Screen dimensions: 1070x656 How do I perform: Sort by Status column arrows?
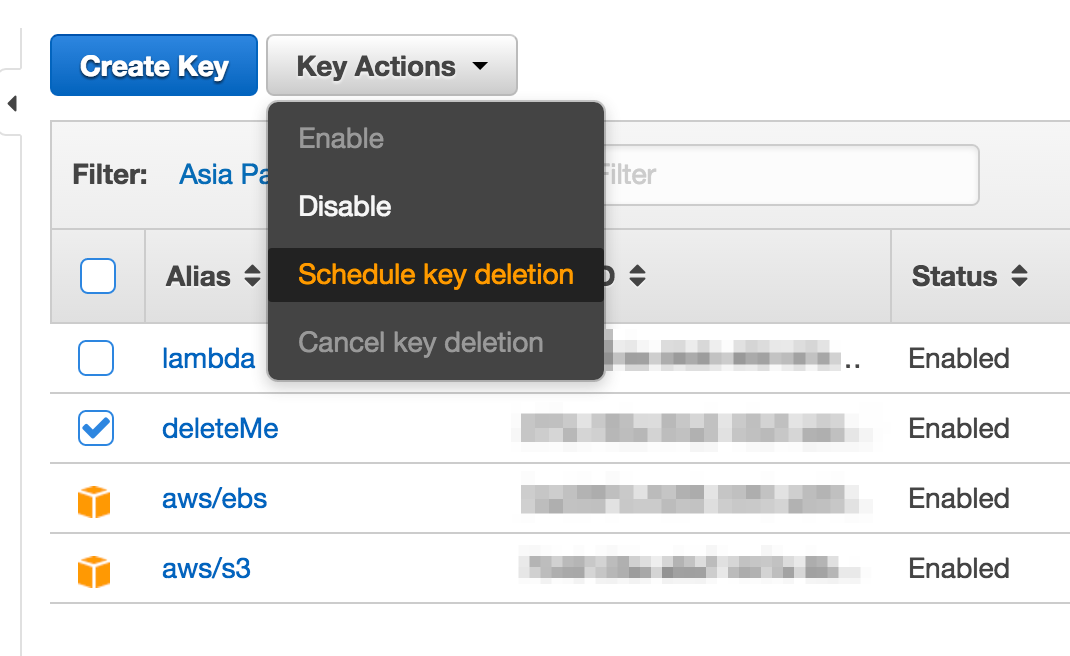click(x=1020, y=276)
